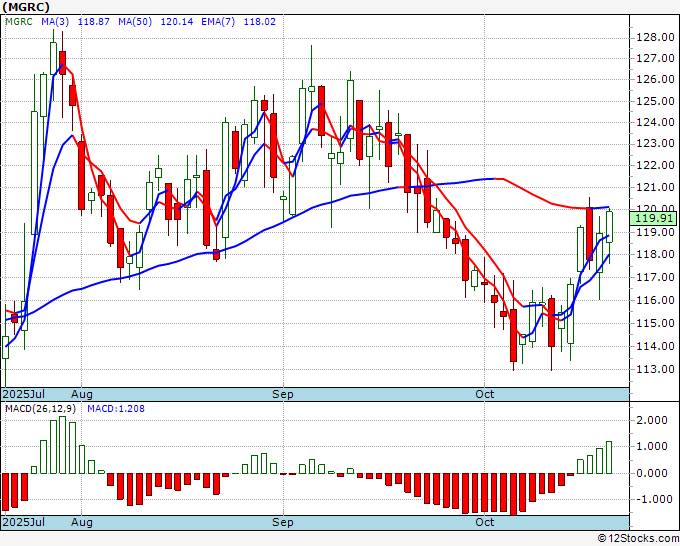Click the MA(3) value 118.87
The width and height of the screenshot is (680, 546).
pos(93,22)
